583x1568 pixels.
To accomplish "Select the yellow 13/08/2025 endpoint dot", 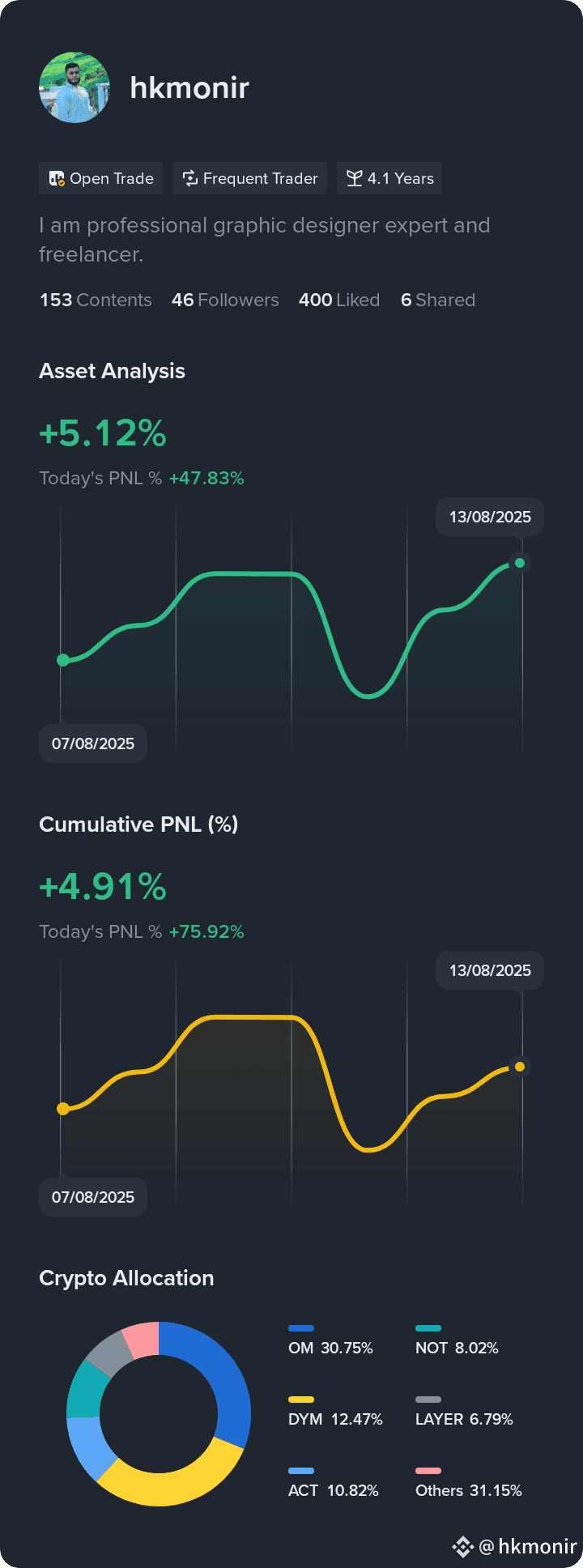I will 520,1067.
